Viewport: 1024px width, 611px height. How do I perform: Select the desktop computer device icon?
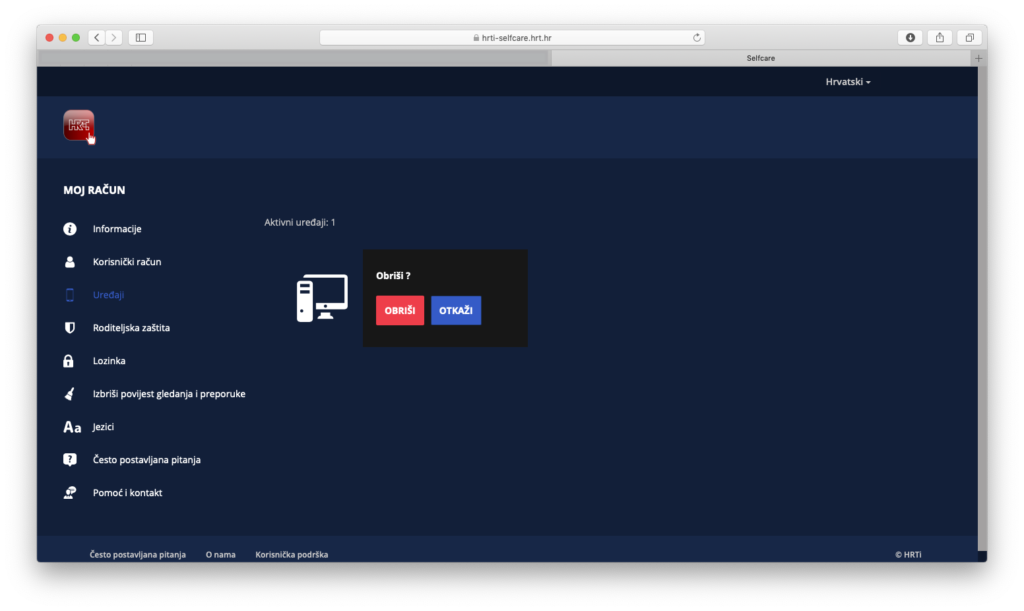[322, 298]
